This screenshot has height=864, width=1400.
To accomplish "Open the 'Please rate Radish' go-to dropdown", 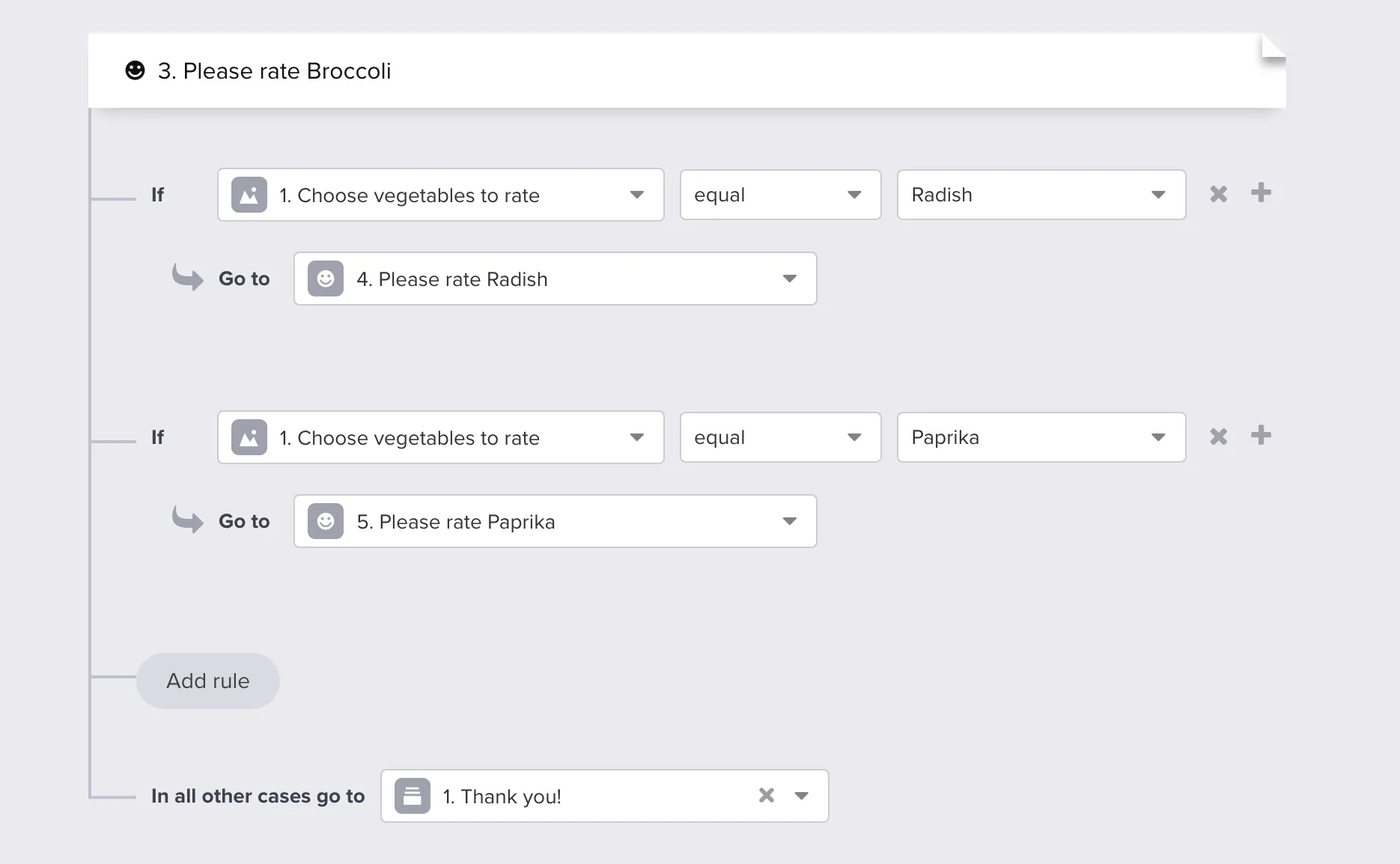I will coord(789,279).
